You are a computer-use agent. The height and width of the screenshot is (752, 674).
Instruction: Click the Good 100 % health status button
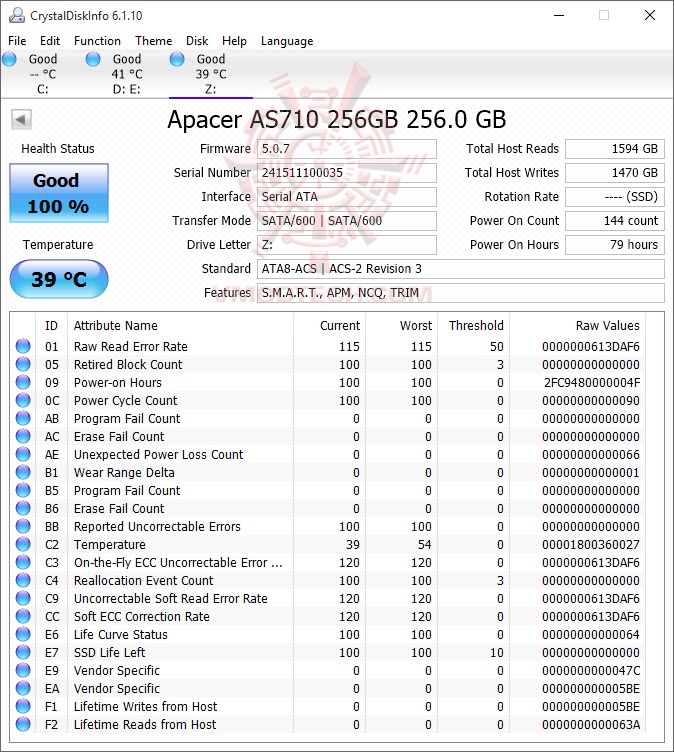[59, 193]
